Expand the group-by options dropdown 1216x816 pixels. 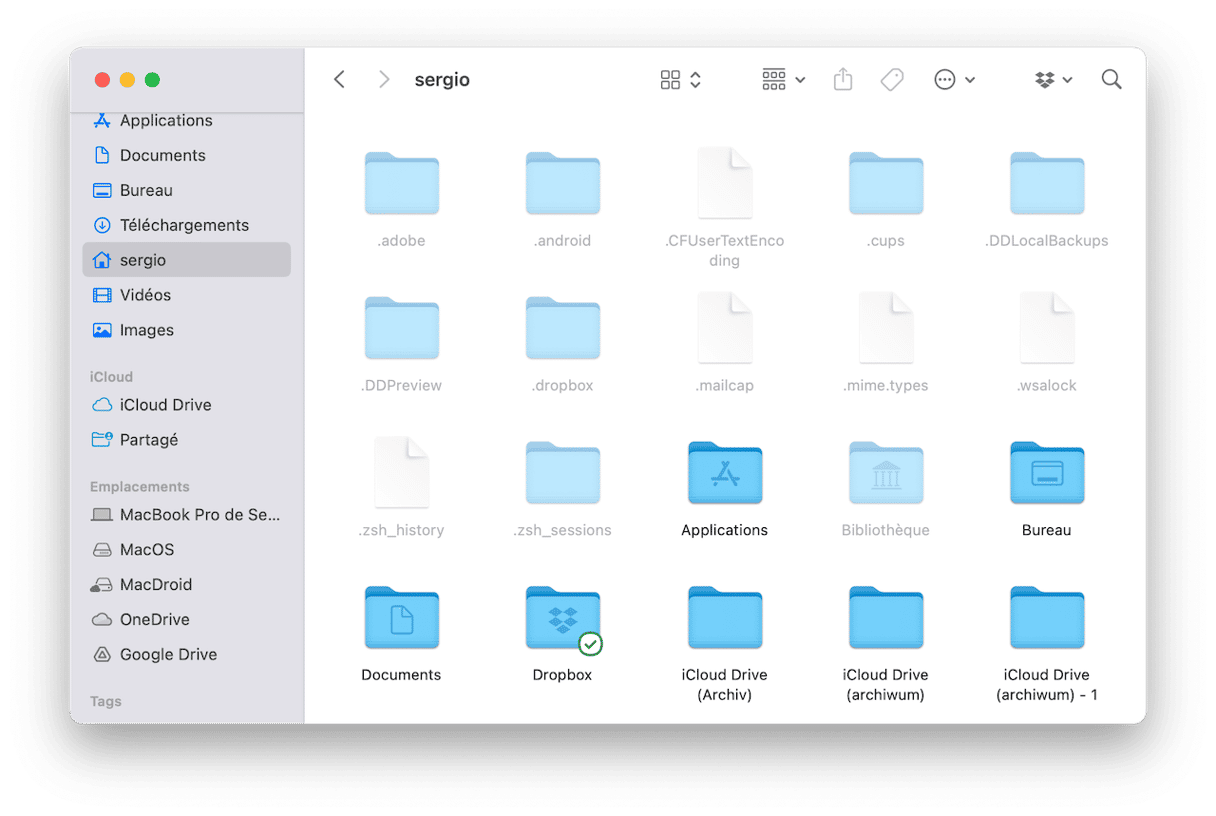(x=783, y=80)
